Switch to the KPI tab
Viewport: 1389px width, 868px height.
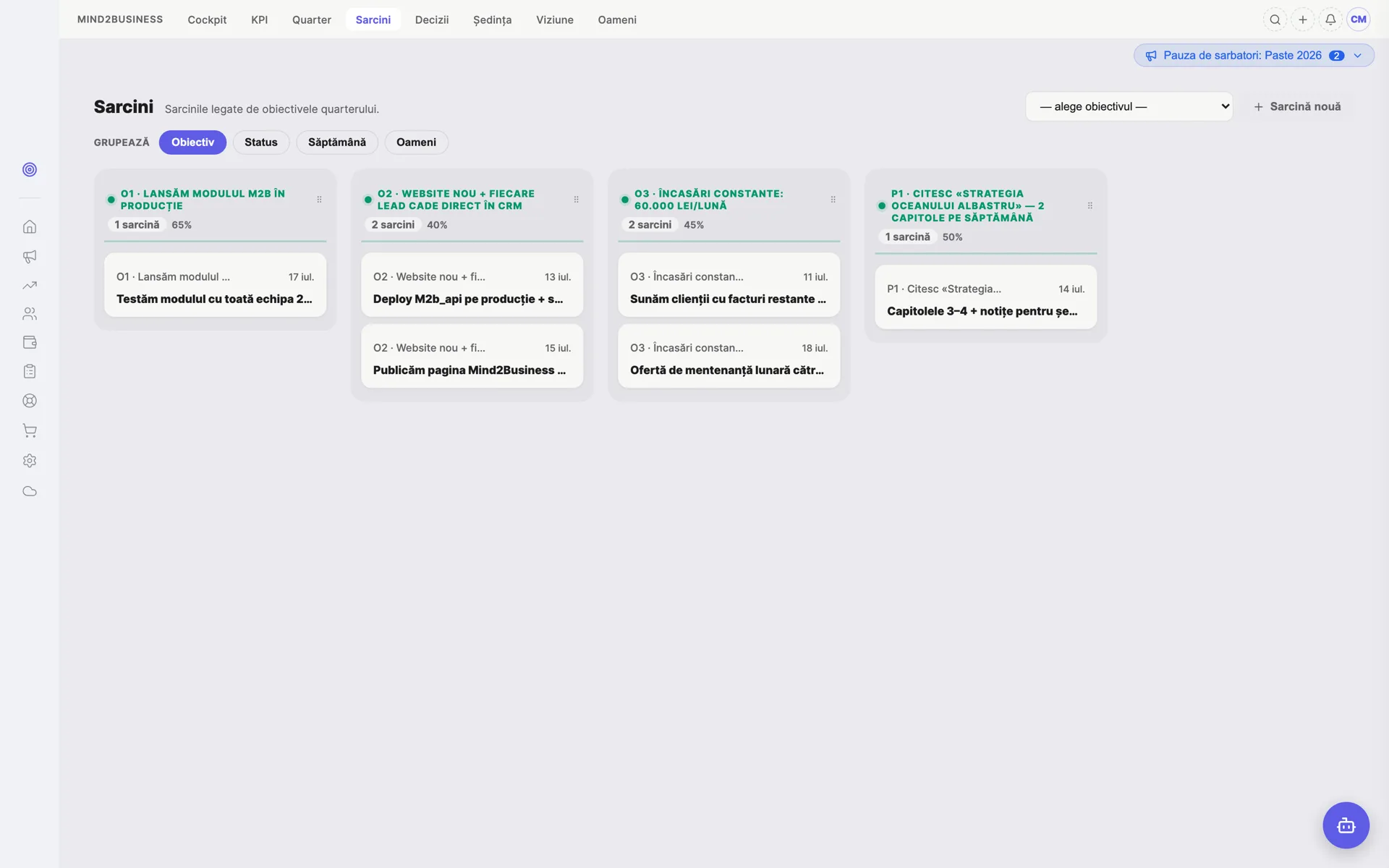tap(260, 20)
